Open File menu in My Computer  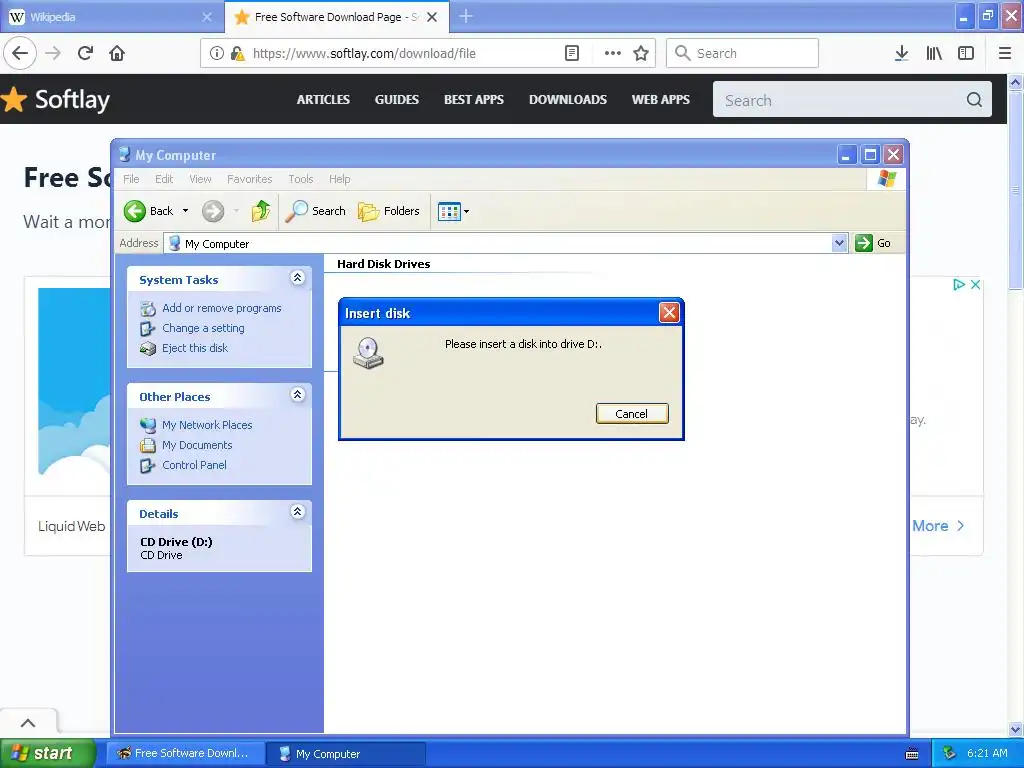pyautogui.click(x=131, y=179)
